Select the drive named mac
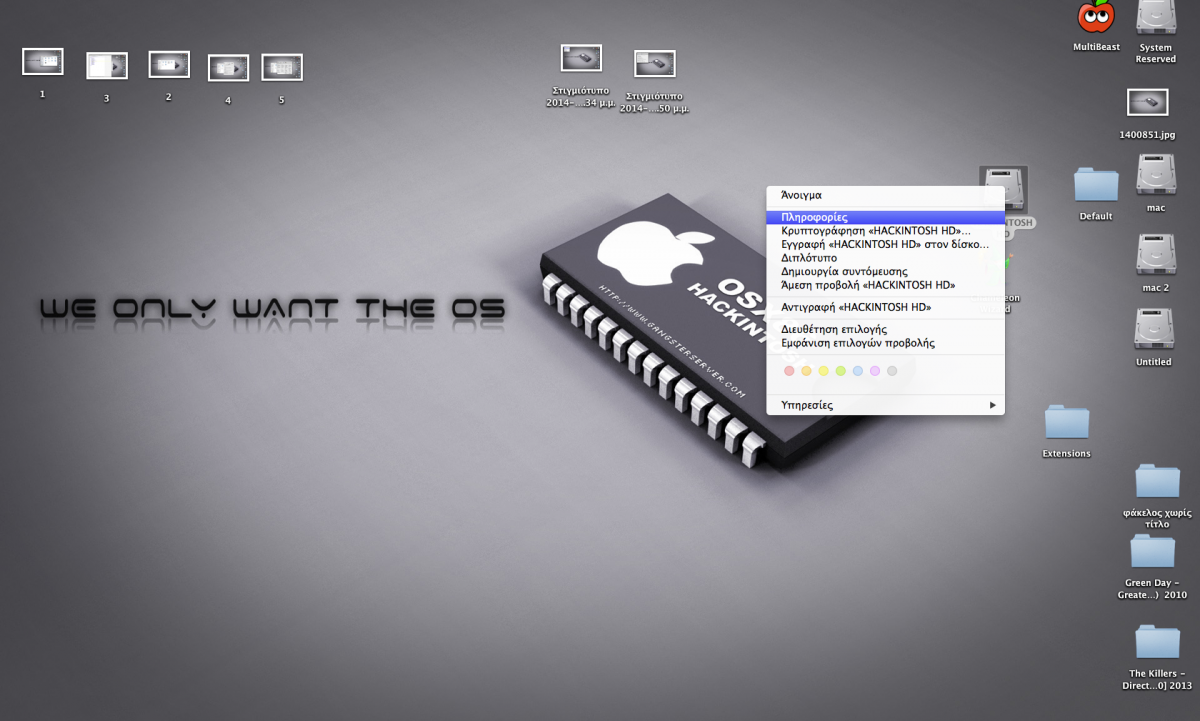The width and height of the screenshot is (1200, 721). point(1156,175)
